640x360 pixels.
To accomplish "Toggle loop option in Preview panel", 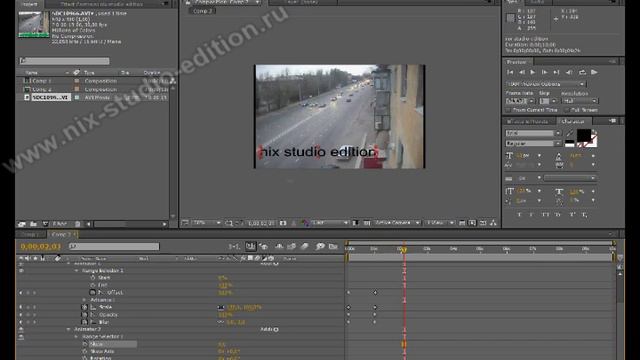I will coord(582,72).
